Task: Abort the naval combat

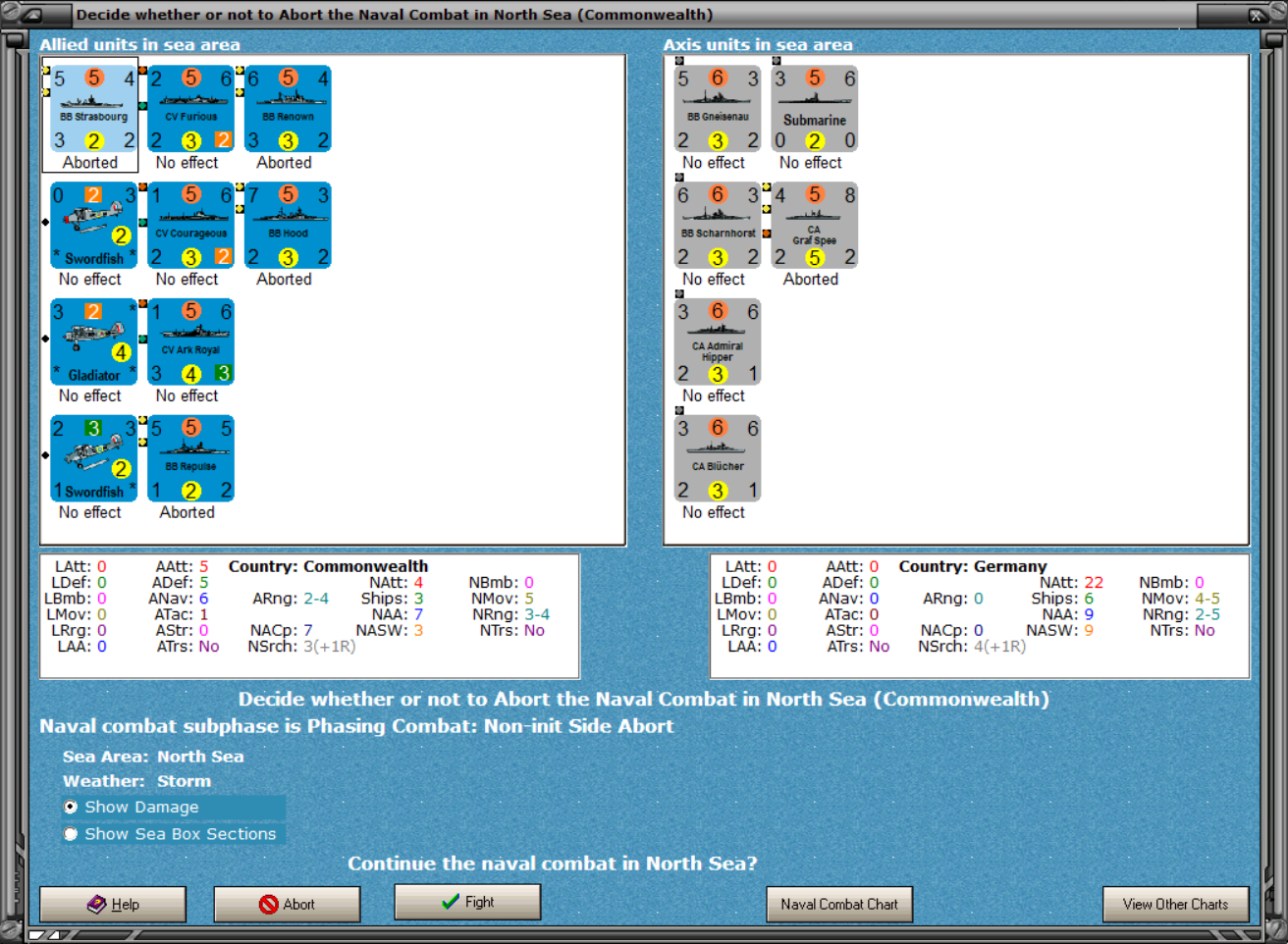Action: coord(288,904)
